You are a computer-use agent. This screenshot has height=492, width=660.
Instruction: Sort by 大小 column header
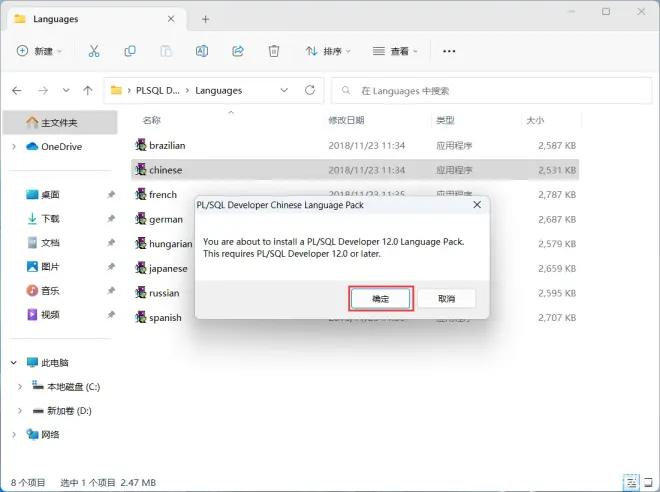tap(535, 120)
